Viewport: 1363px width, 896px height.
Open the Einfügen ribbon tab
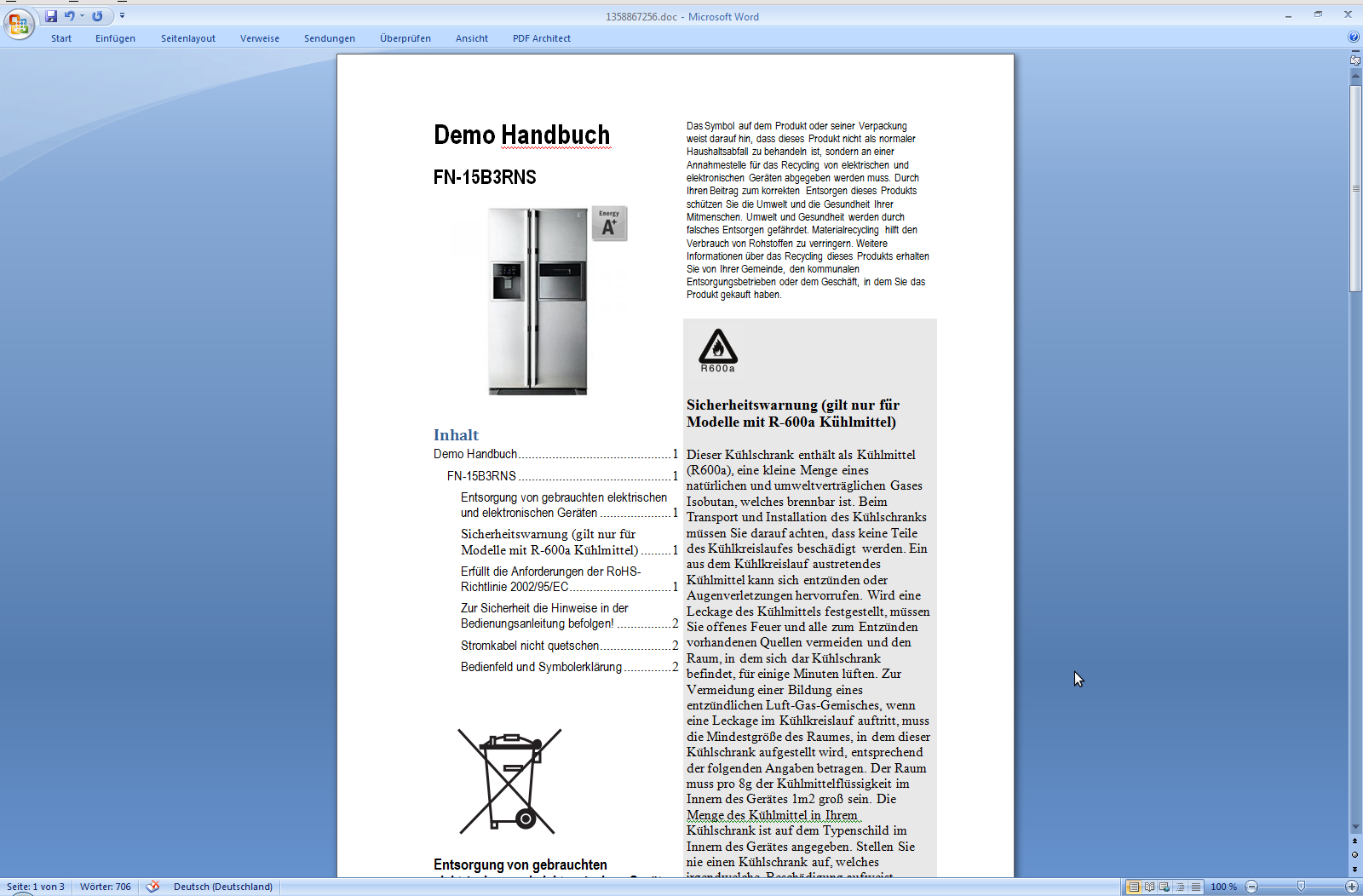115,38
